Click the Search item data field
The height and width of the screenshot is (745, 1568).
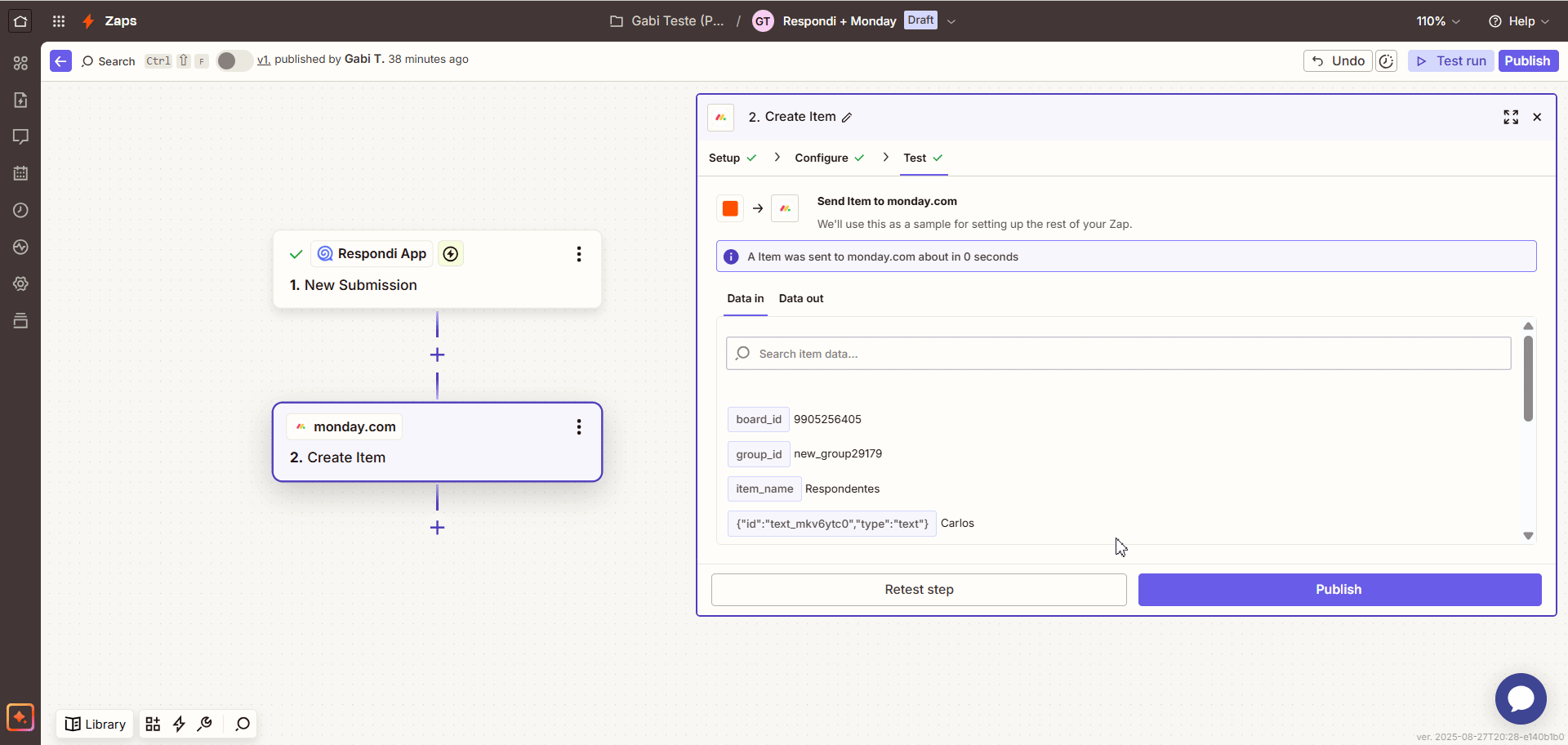[x=1118, y=354]
